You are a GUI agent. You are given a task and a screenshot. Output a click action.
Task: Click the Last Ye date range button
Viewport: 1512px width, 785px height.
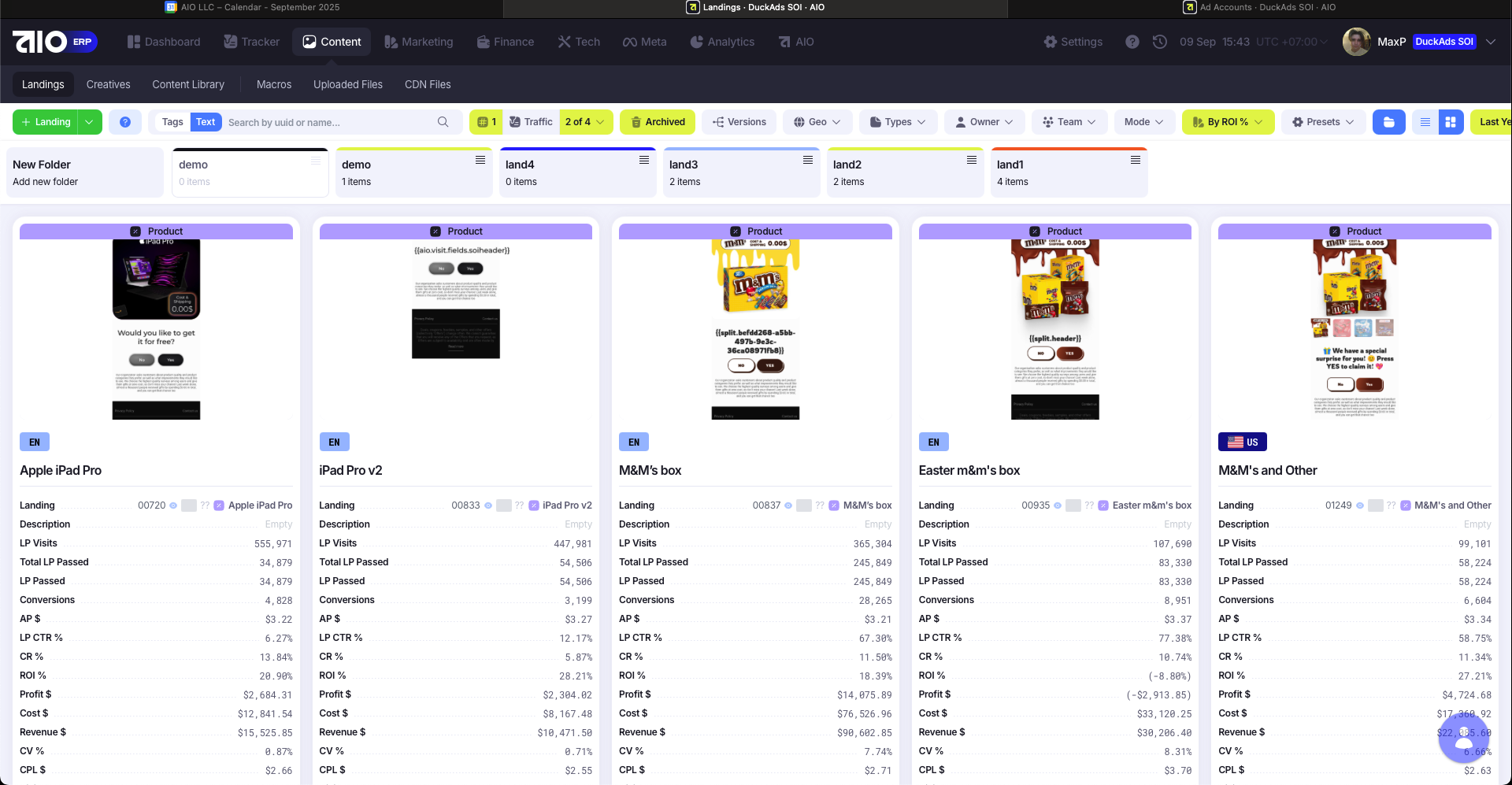(x=1491, y=122)
